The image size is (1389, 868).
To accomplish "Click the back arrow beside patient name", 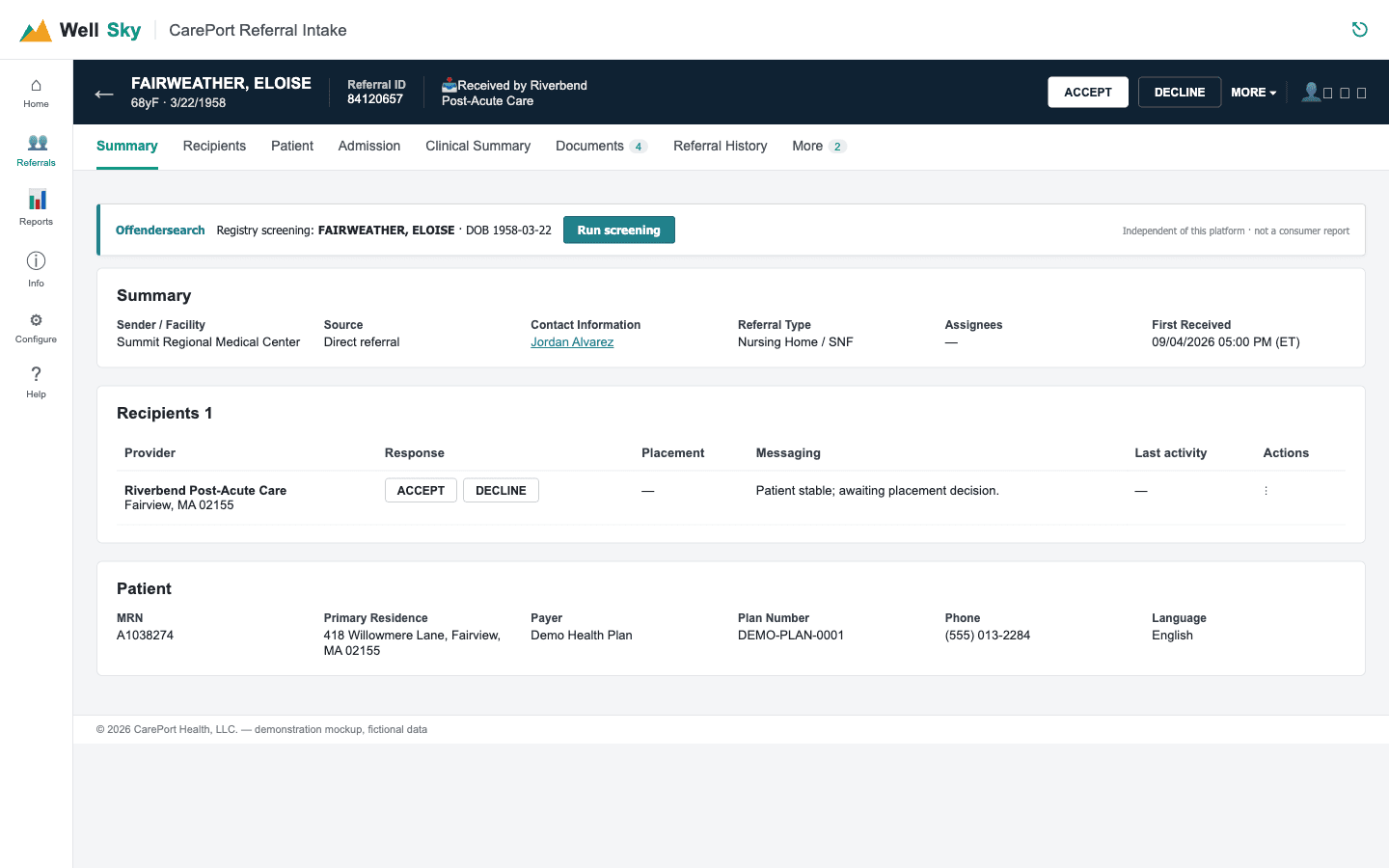I will 104,94.
